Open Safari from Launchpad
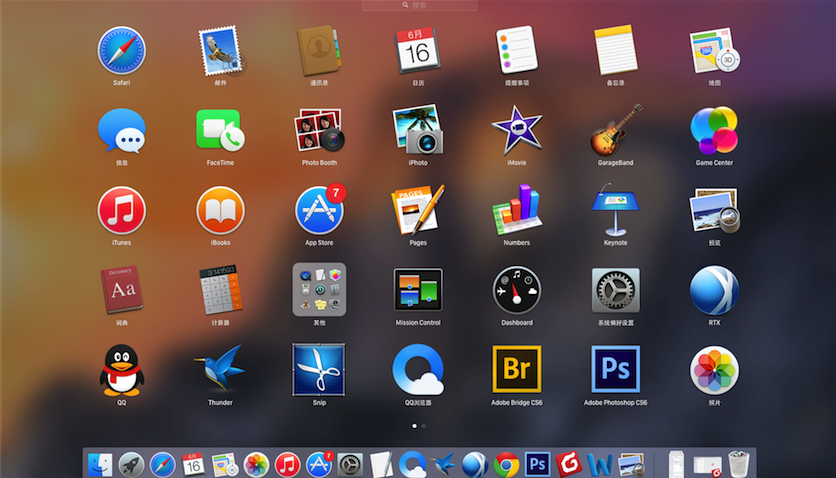The width and height of the screenshot is (836, 478). click(x=121, y=50)
